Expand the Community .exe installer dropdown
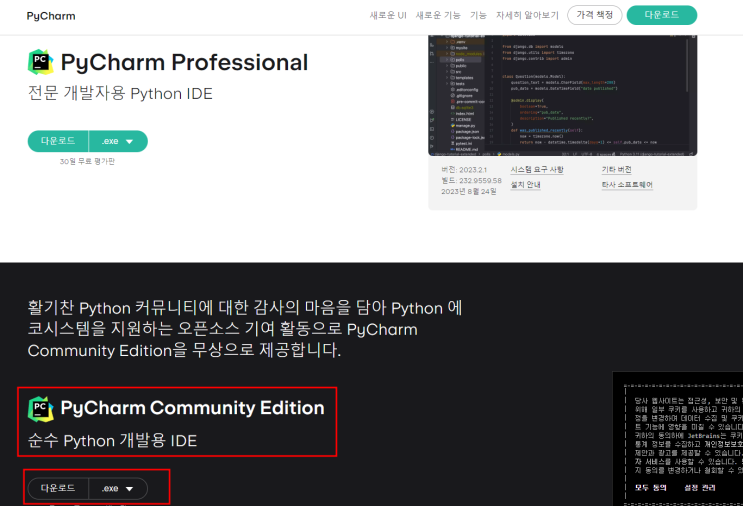 tap(118, 488)
